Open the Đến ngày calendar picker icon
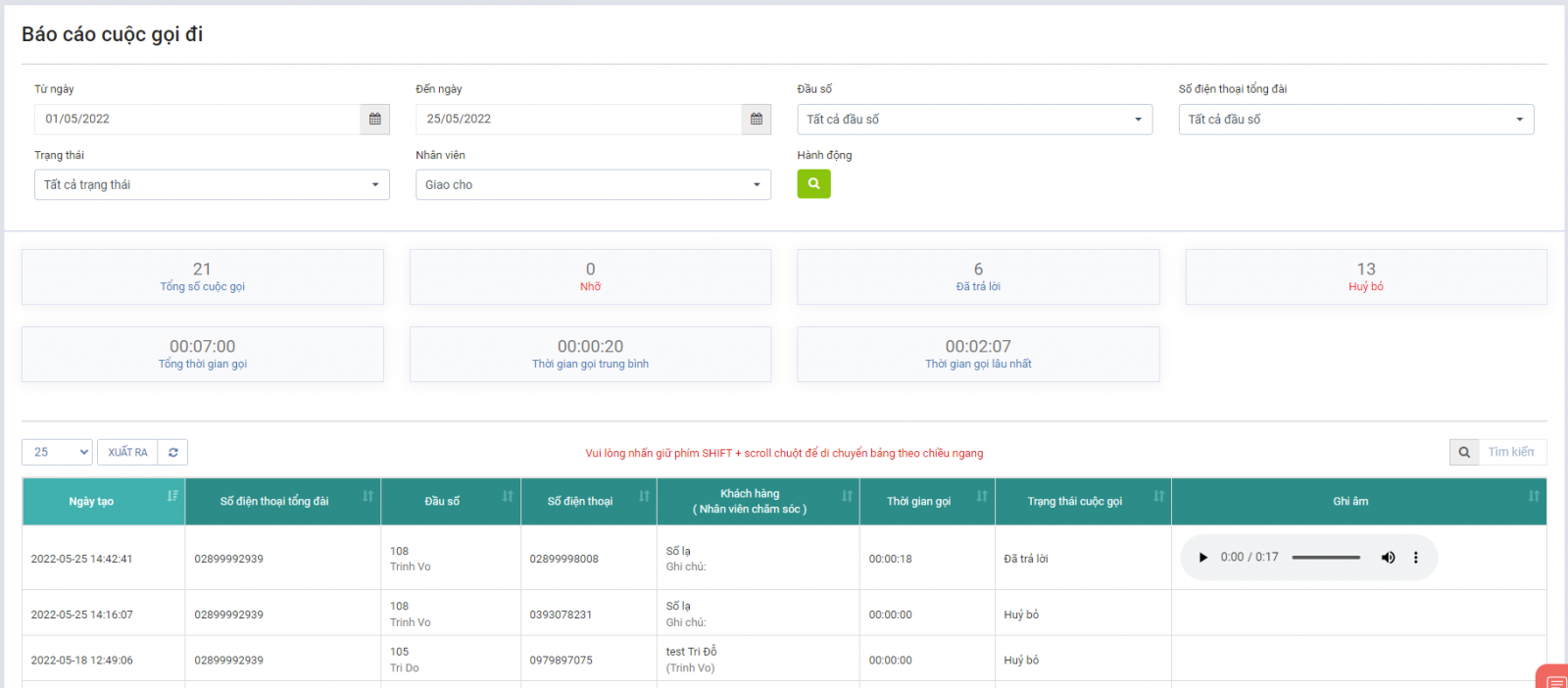 (756, 120)
